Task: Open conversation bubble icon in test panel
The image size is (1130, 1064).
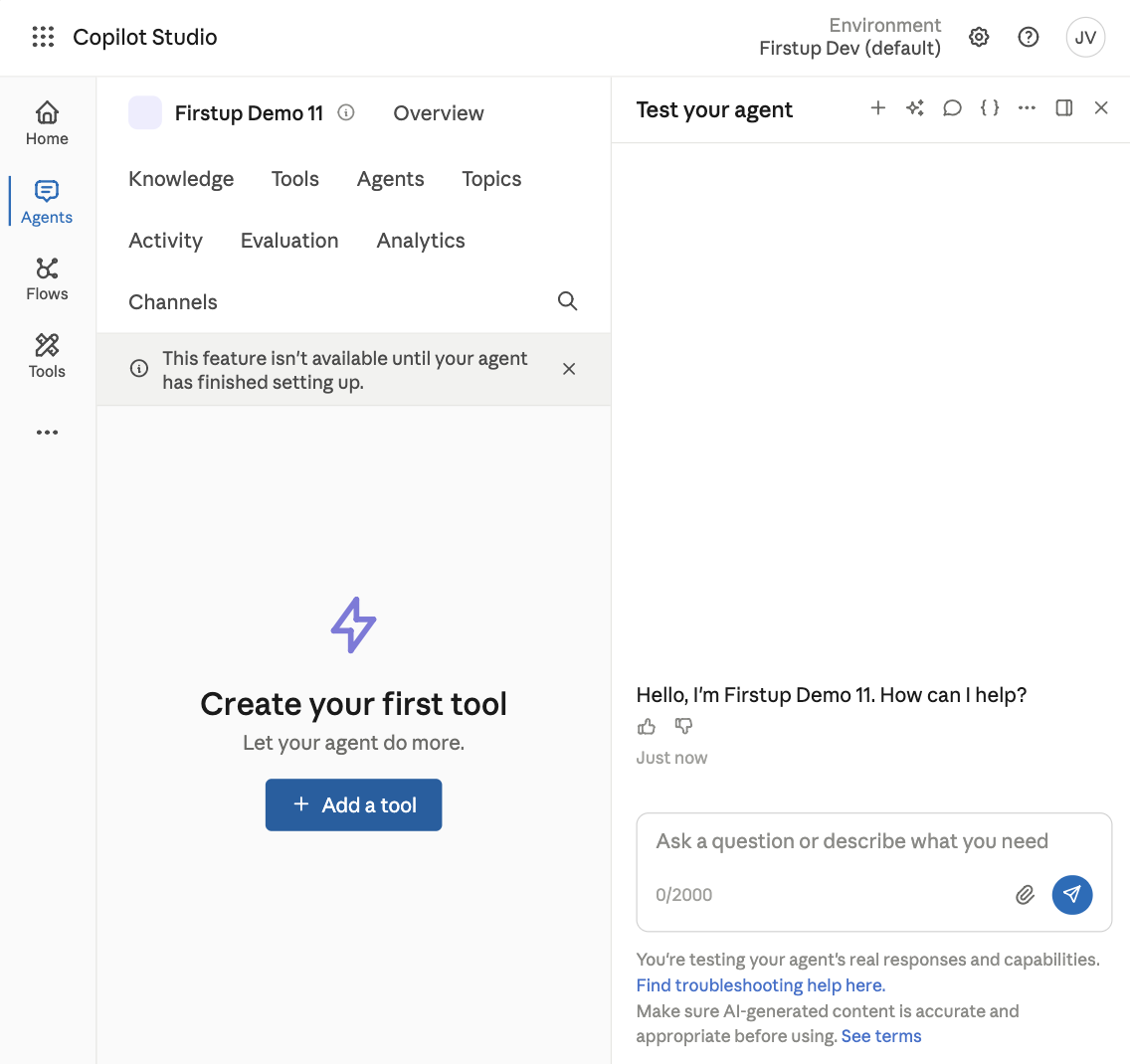Action: click(x=952, y=108)
